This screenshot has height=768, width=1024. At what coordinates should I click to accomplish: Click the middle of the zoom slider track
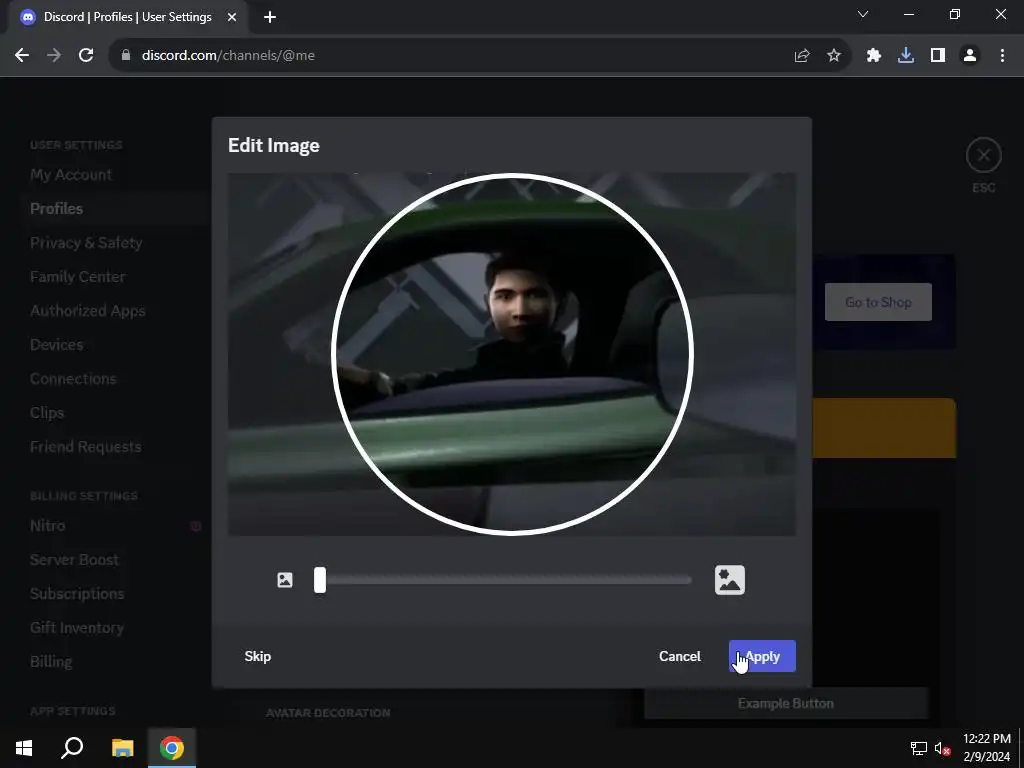(503, 580)
